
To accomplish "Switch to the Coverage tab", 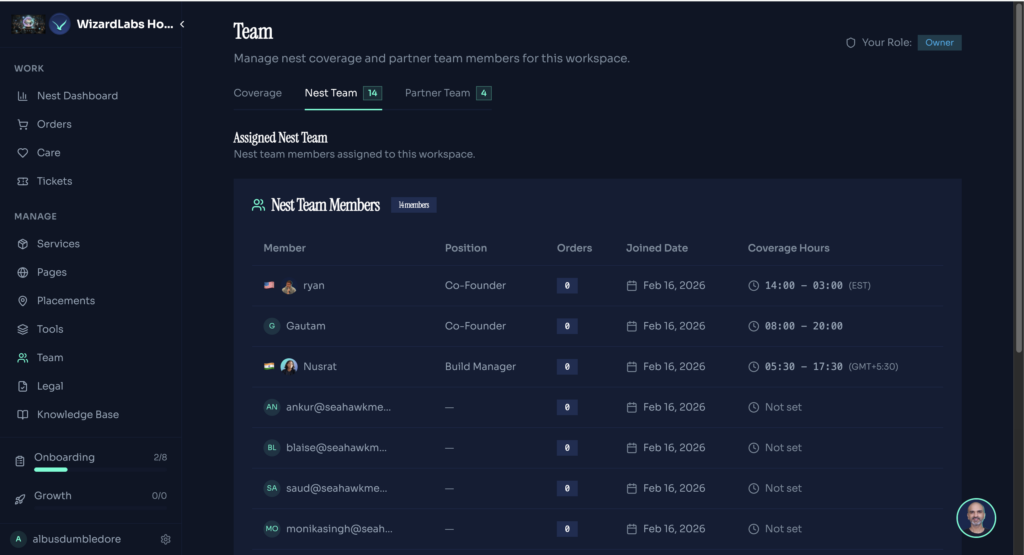I will pos(257,93).
